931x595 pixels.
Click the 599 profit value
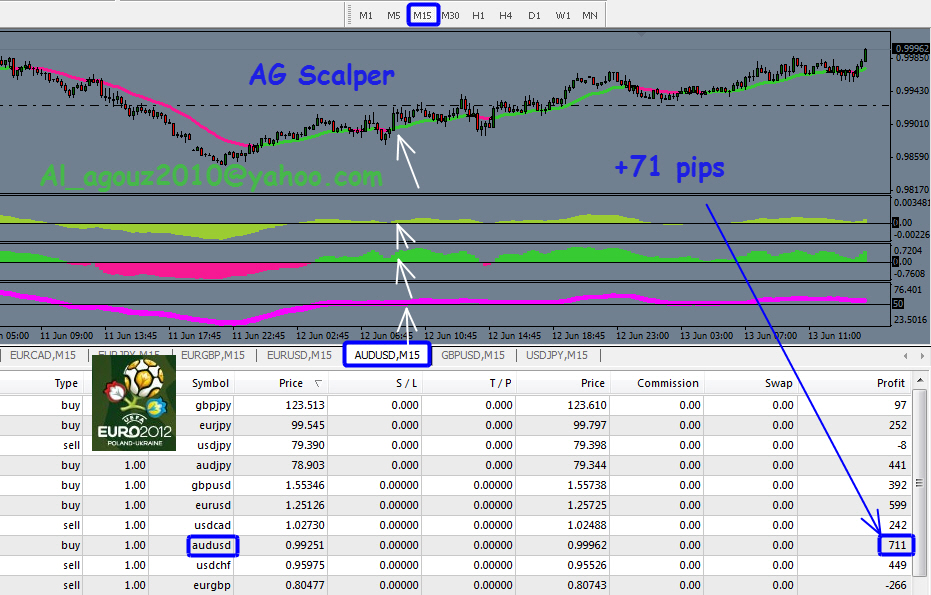click(897, 505)
